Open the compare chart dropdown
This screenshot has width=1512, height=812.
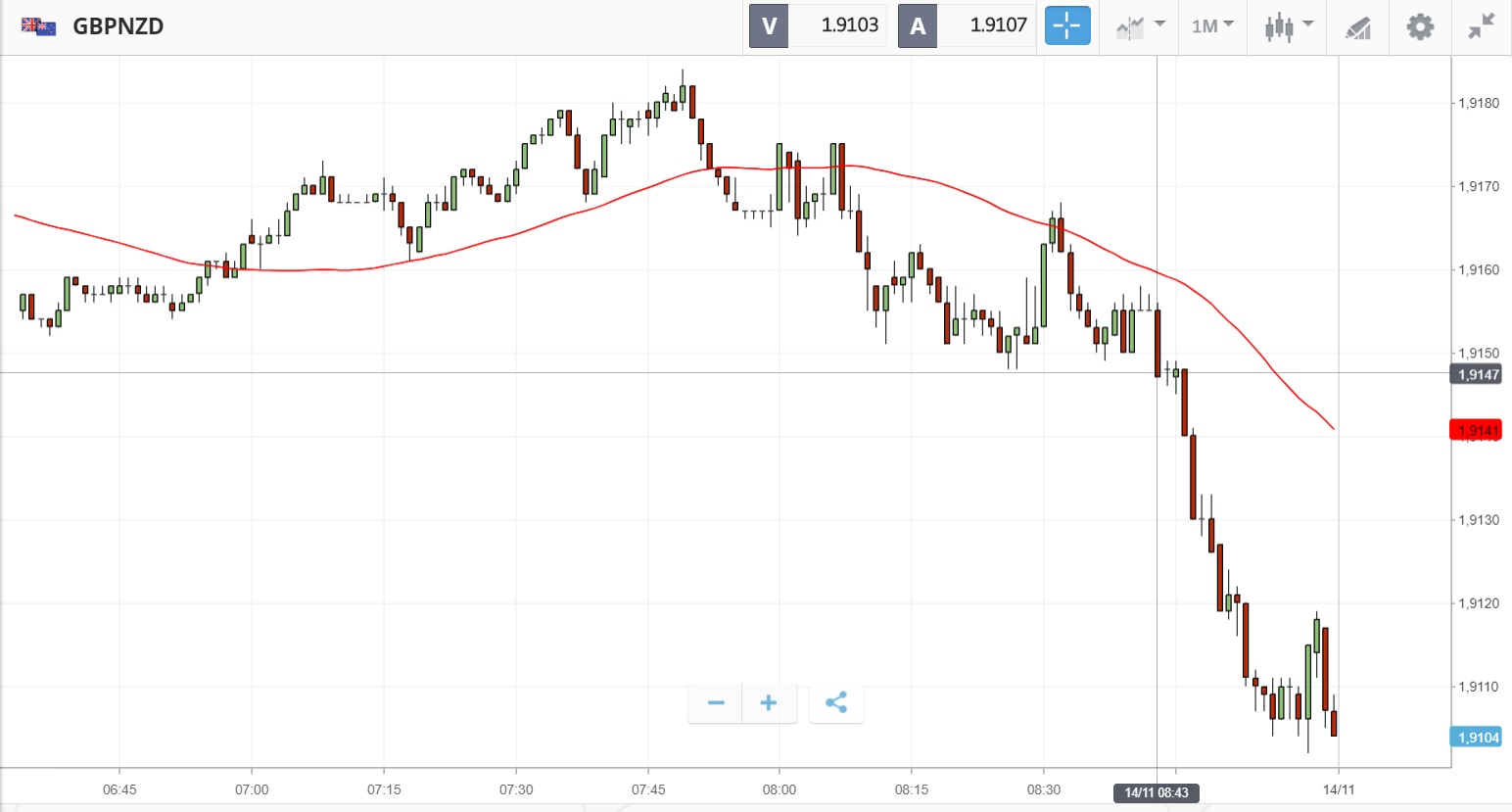pos(1140,26)
